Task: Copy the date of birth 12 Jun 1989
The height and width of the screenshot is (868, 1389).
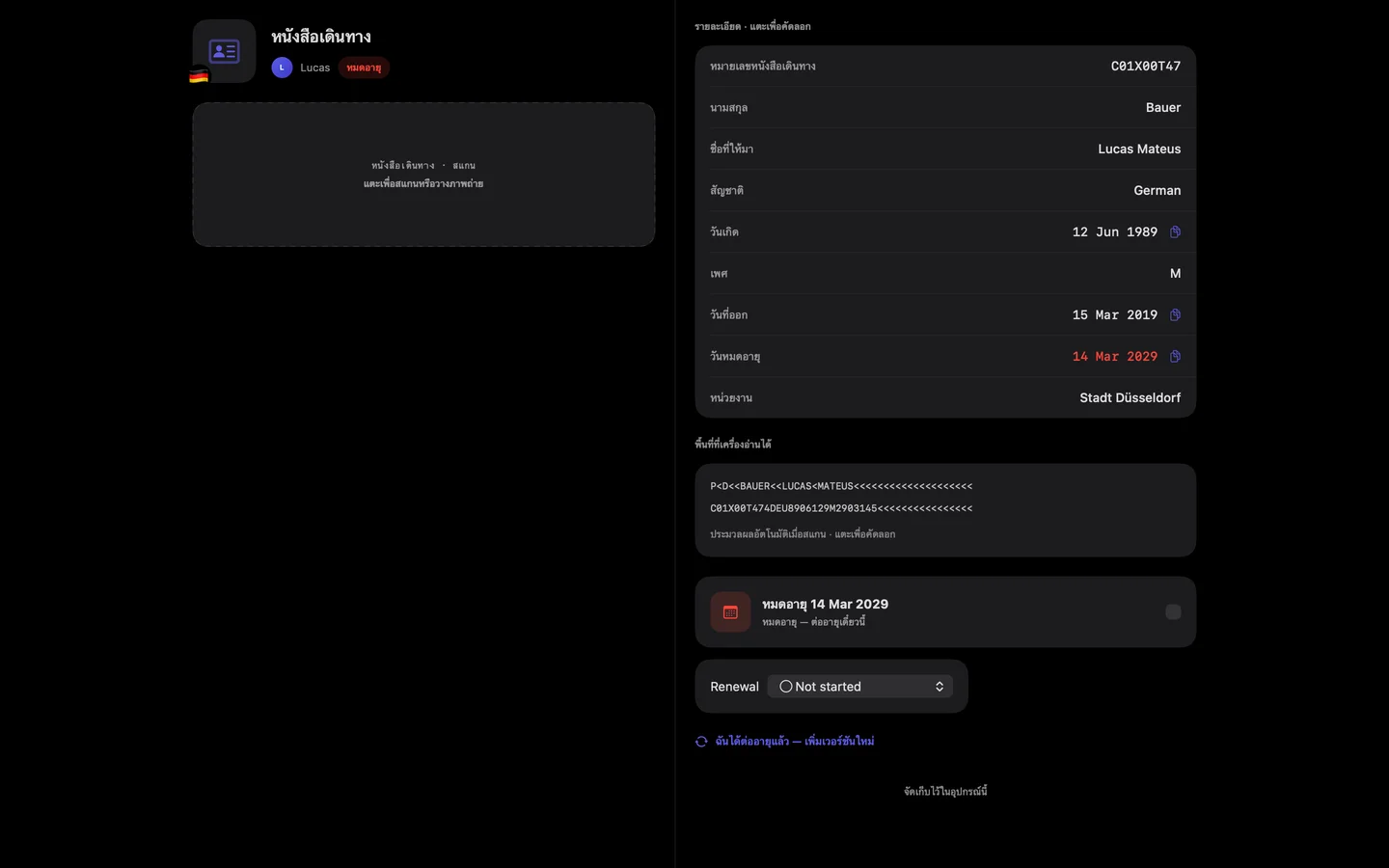Action: [x=1175, y=232]
